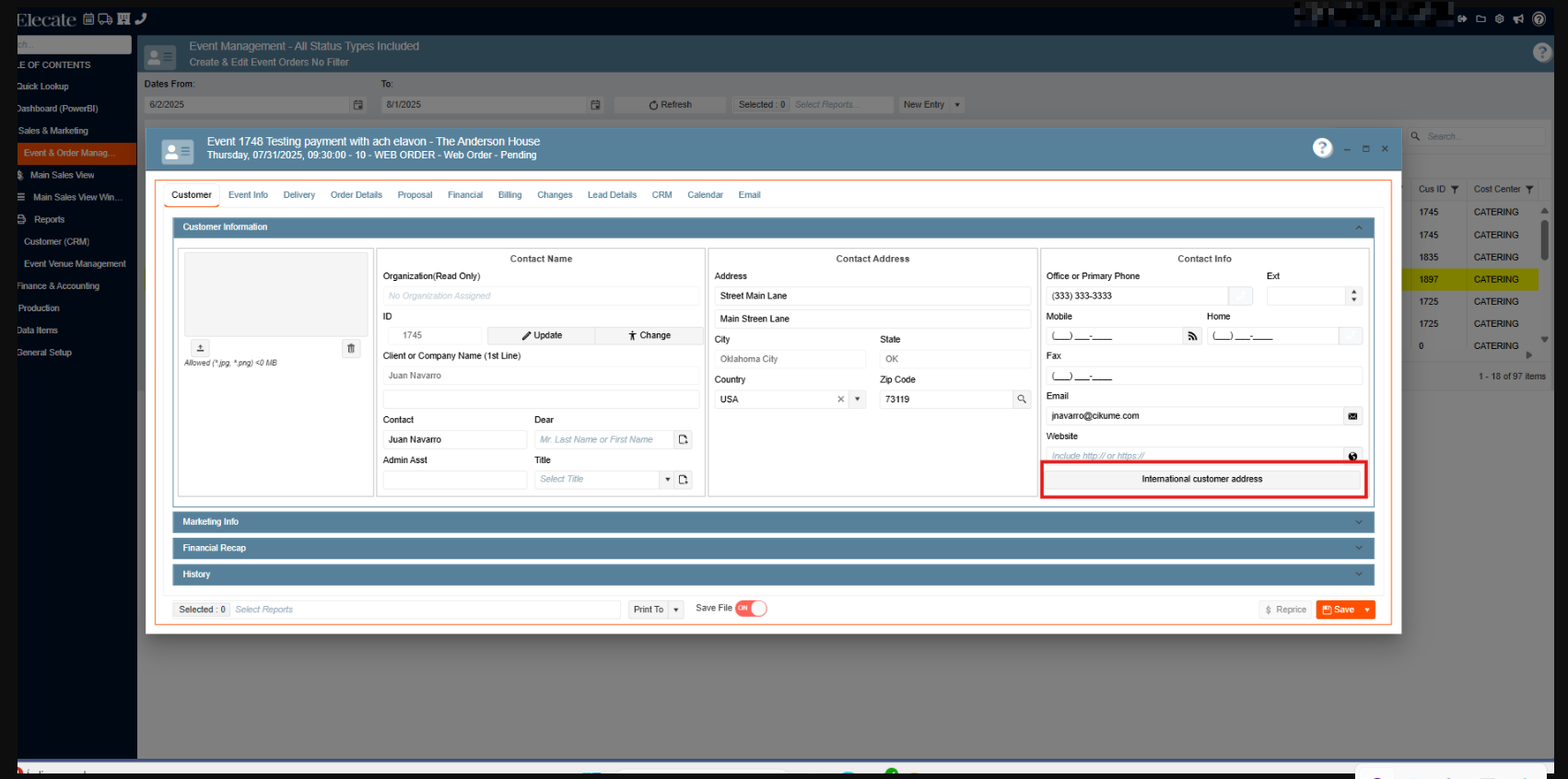Click the International customer address button

pos(1201,480)
